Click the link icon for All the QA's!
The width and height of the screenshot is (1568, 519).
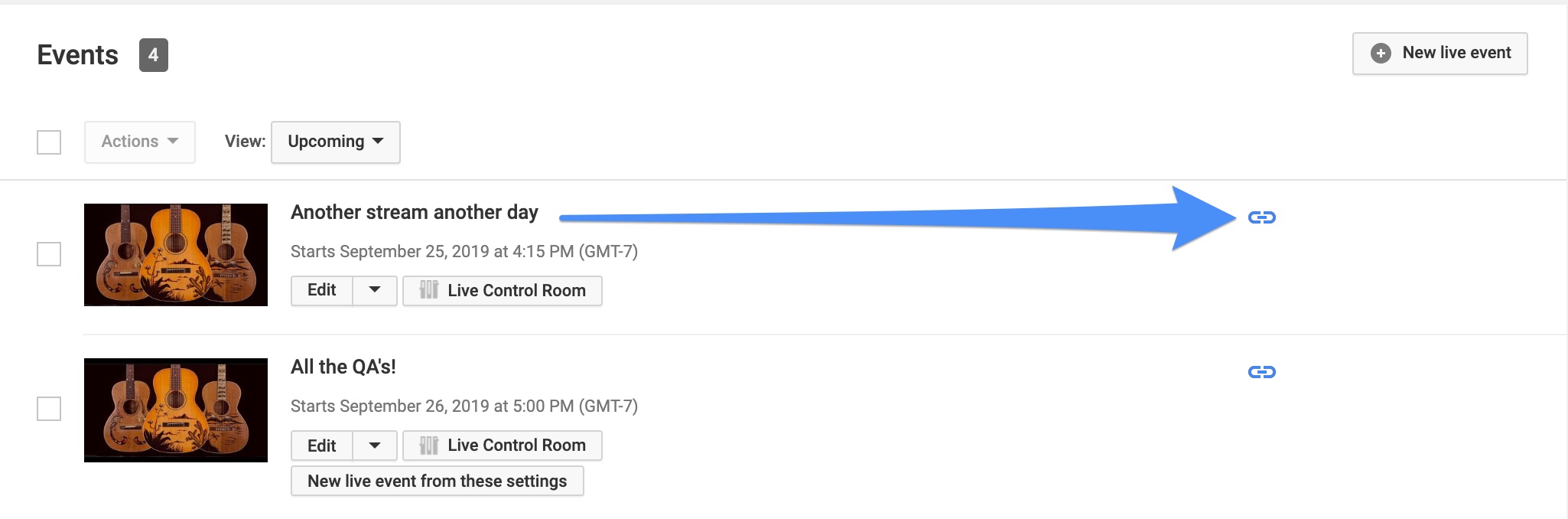[1261, 372]
